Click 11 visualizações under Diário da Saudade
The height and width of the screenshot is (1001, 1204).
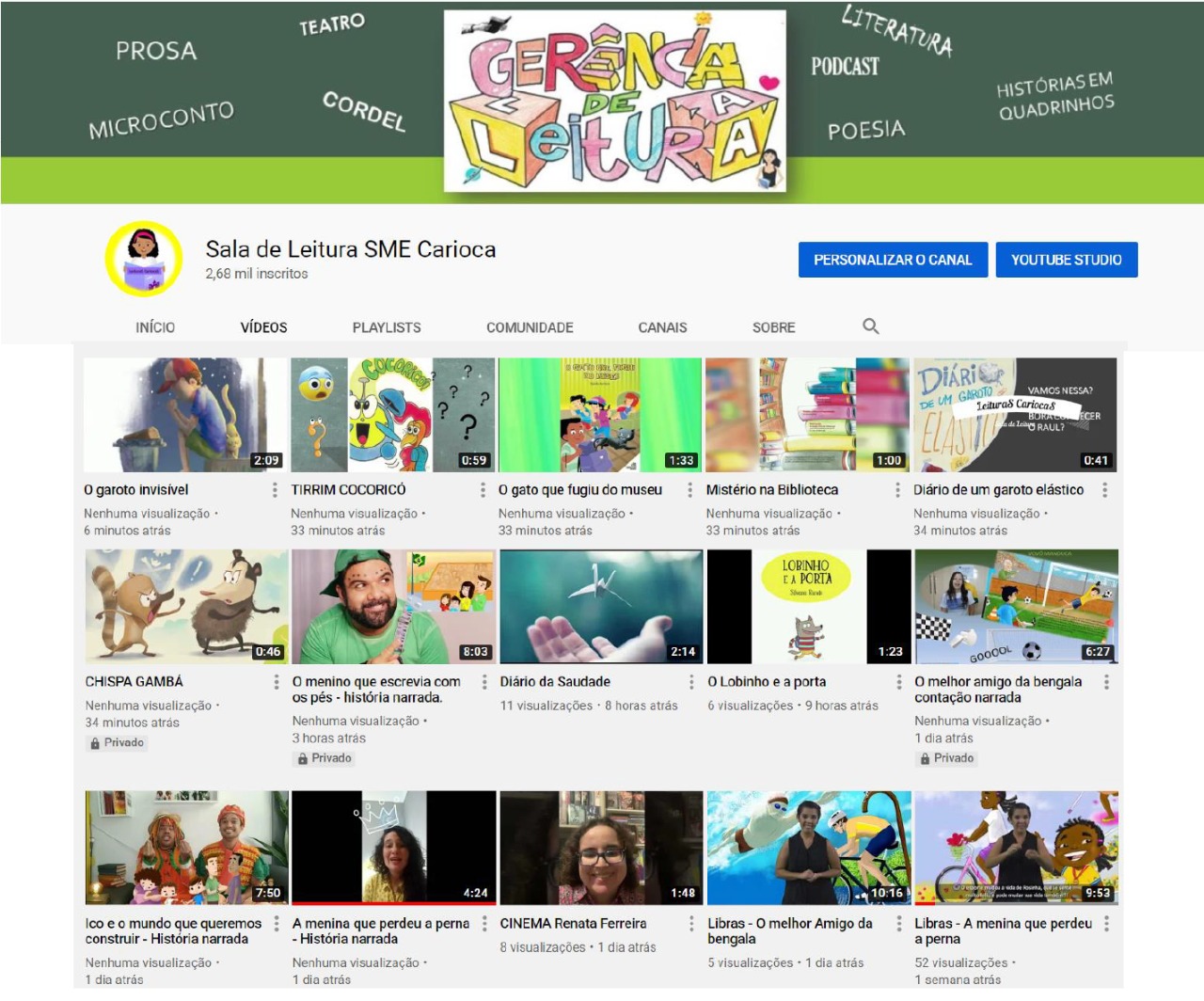point(547,706)
